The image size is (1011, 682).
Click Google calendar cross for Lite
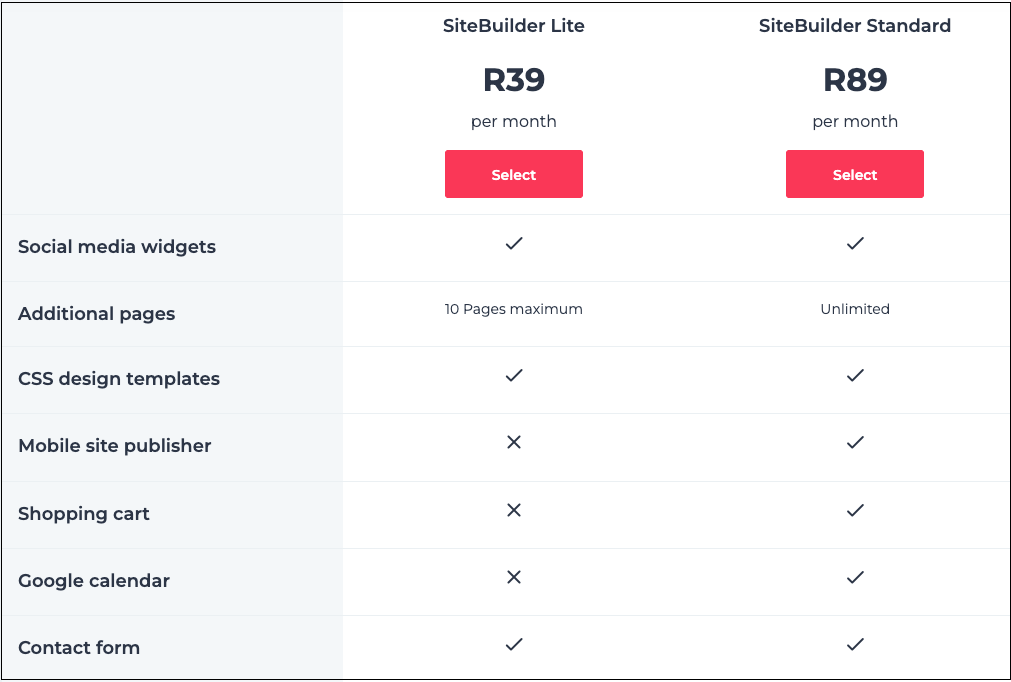pos(514,577)
